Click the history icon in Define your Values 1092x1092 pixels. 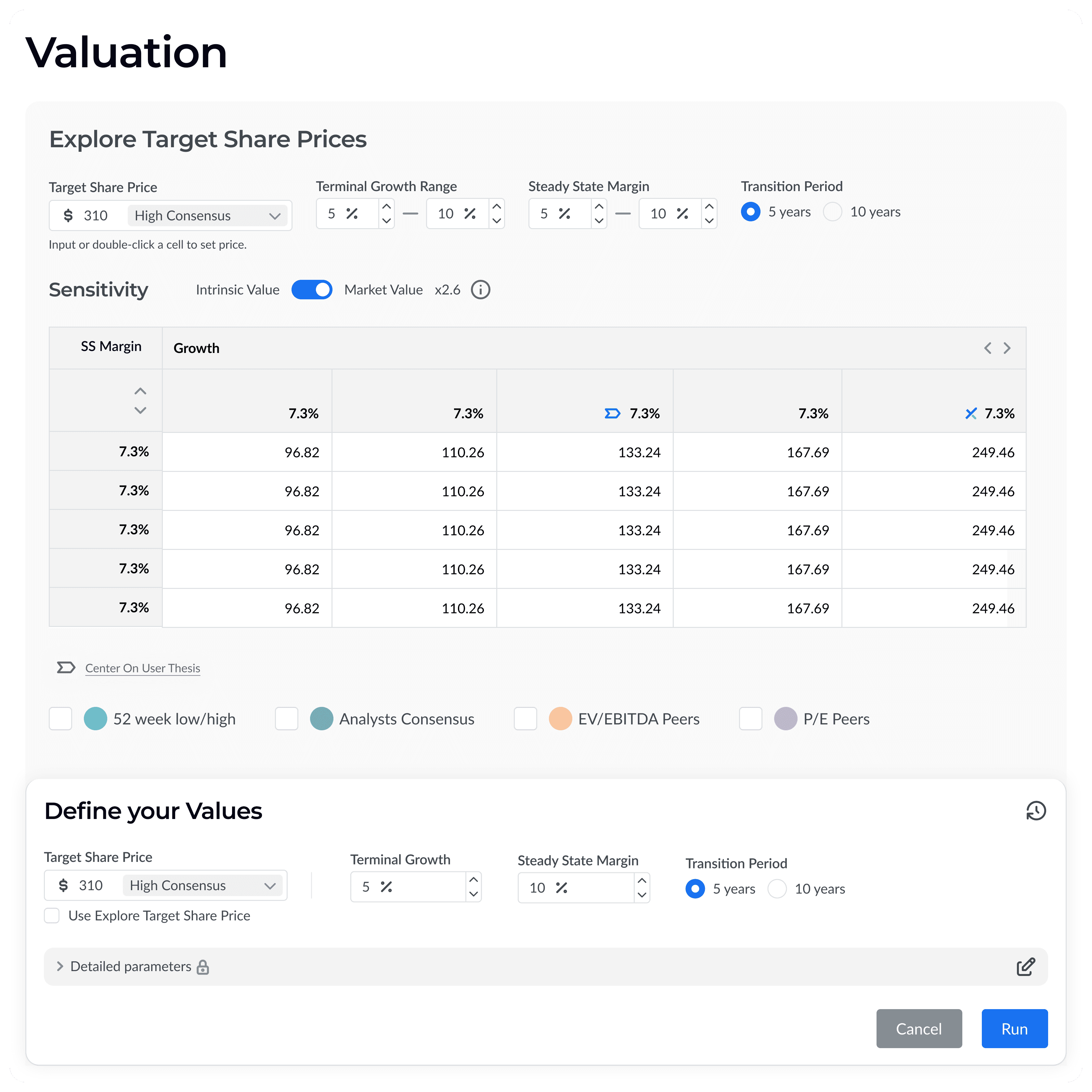tap(1036, 811)
